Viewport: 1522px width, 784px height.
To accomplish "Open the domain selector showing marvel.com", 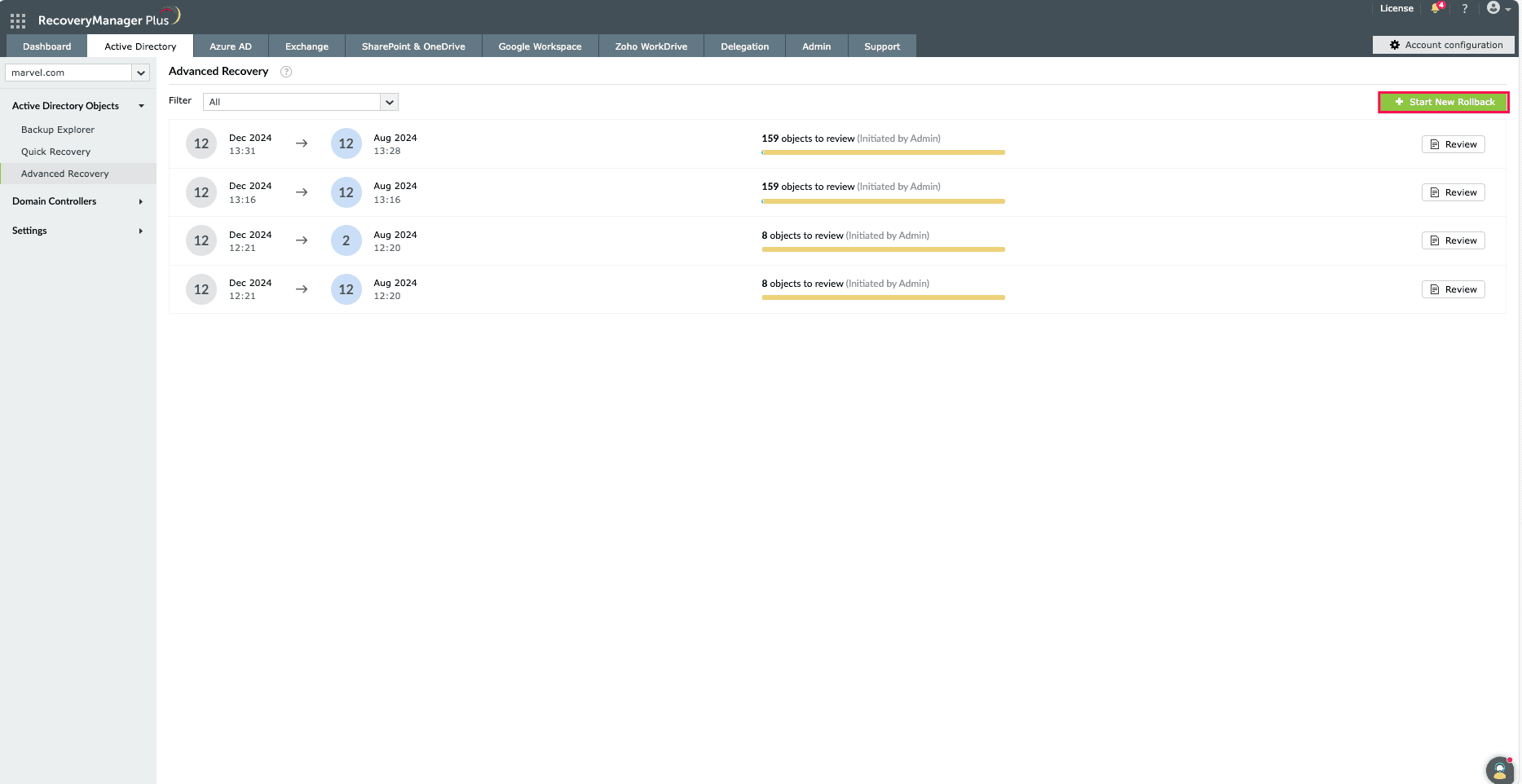I will coord(77,73).
